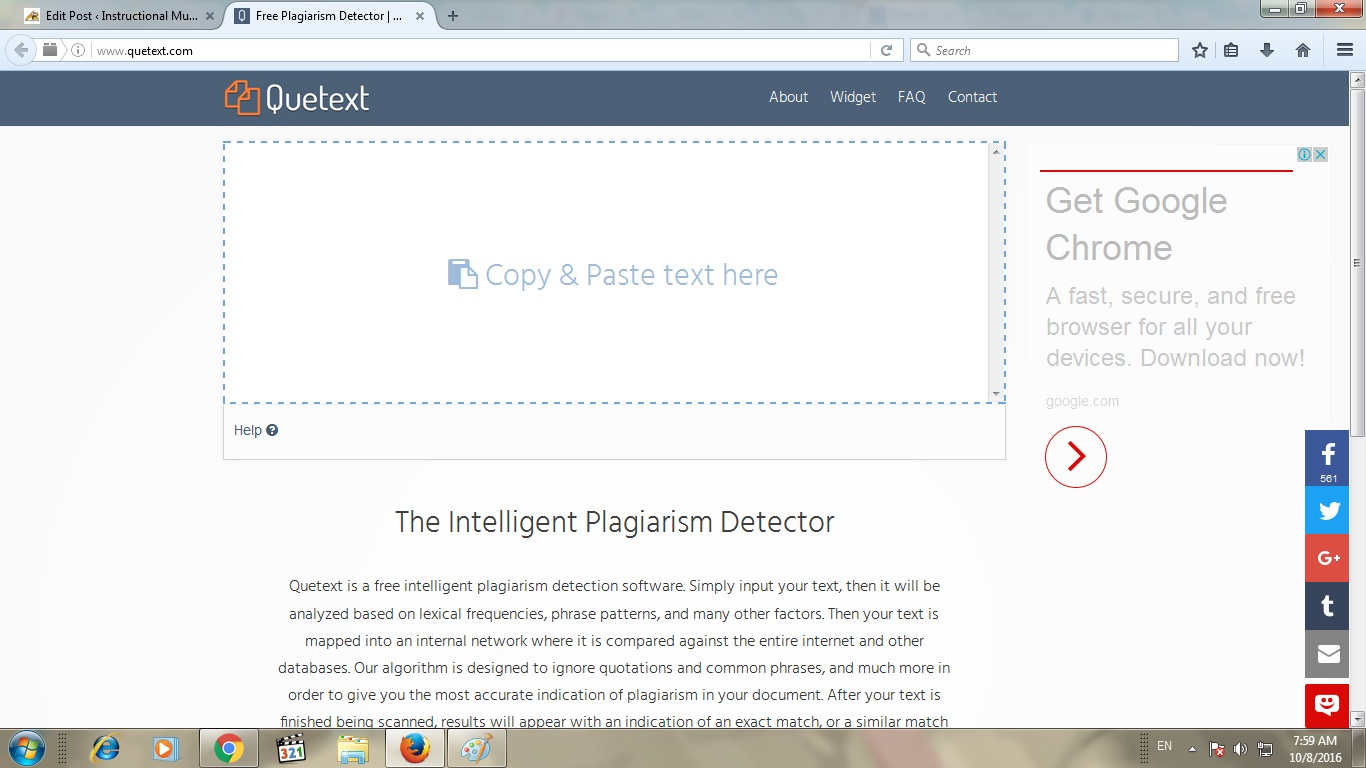Screen dimensions: 1366x768
Task: Share the page via the email icon
Action: pyautogui.click(x=1328, y=654)
